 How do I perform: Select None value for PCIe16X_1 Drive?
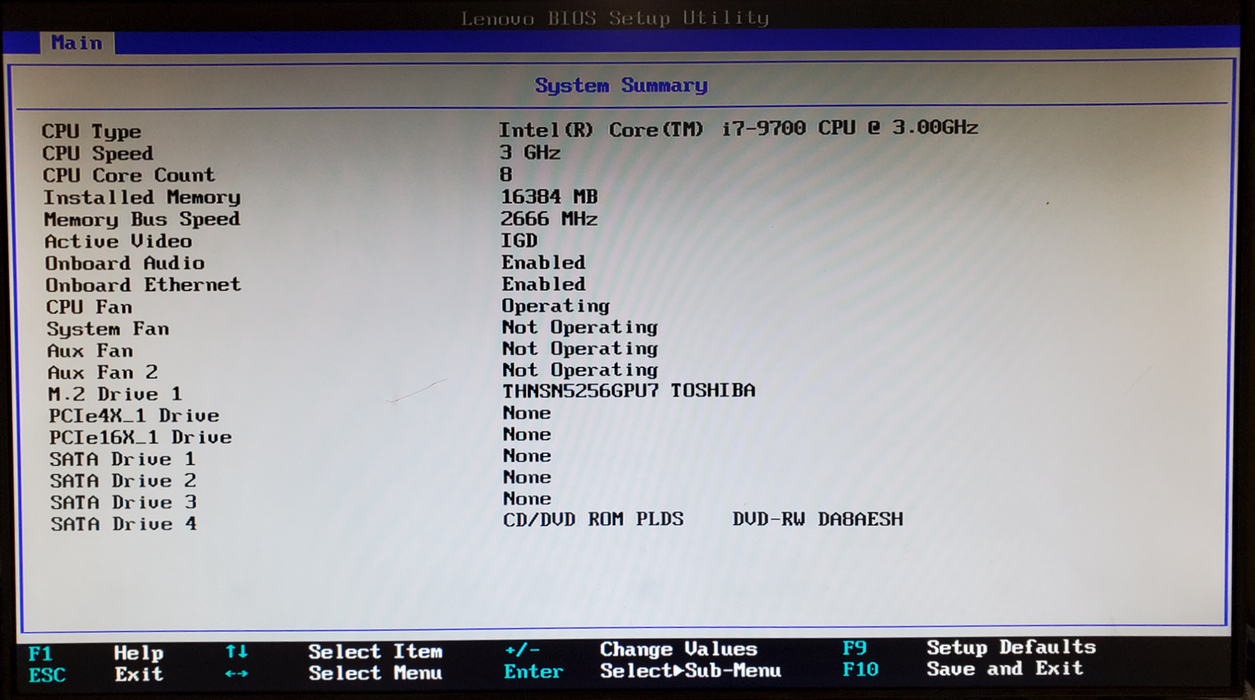[x=527, y=435]
